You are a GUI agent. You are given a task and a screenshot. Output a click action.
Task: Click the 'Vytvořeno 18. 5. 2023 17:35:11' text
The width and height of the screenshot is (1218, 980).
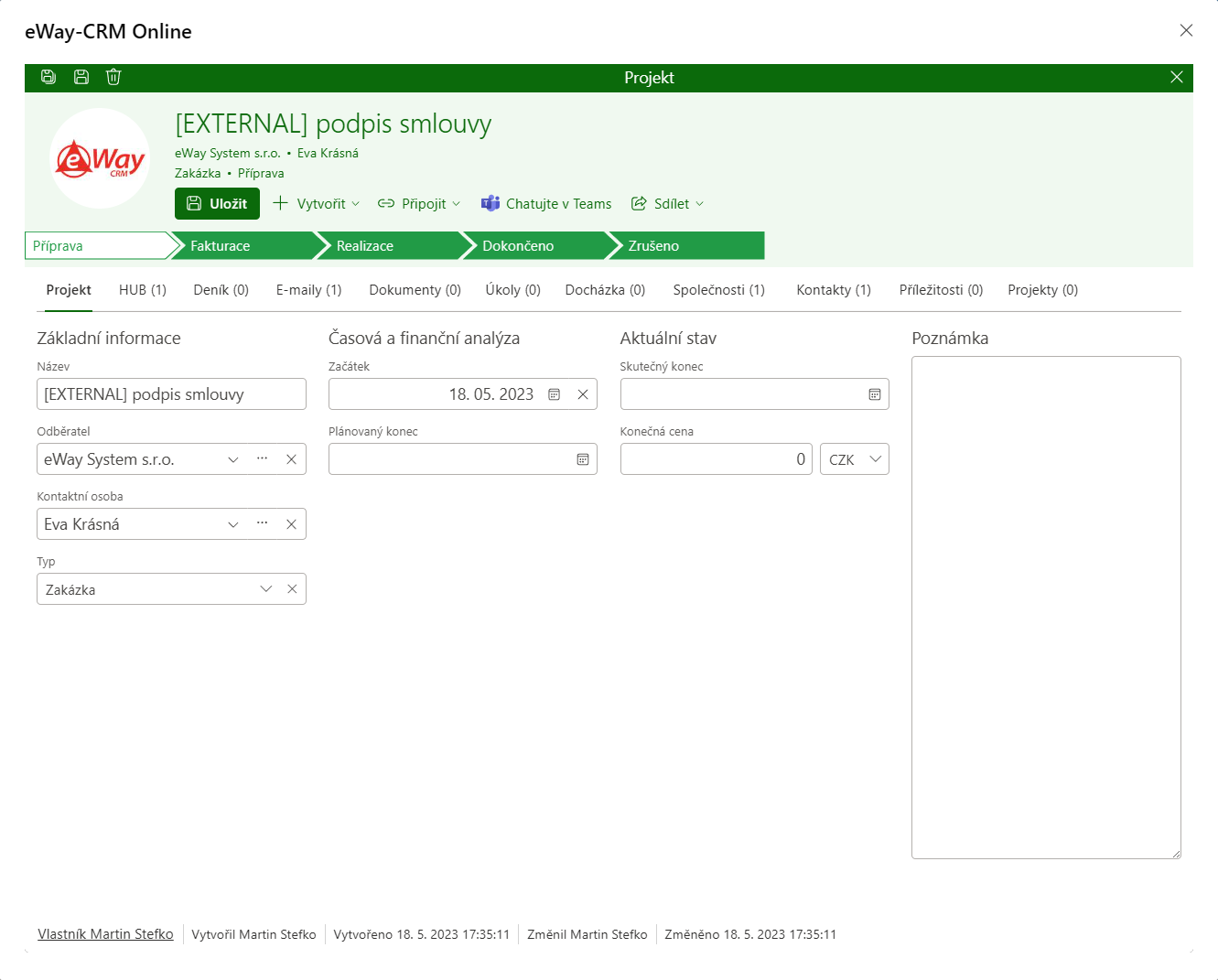(x=421, y=934)
